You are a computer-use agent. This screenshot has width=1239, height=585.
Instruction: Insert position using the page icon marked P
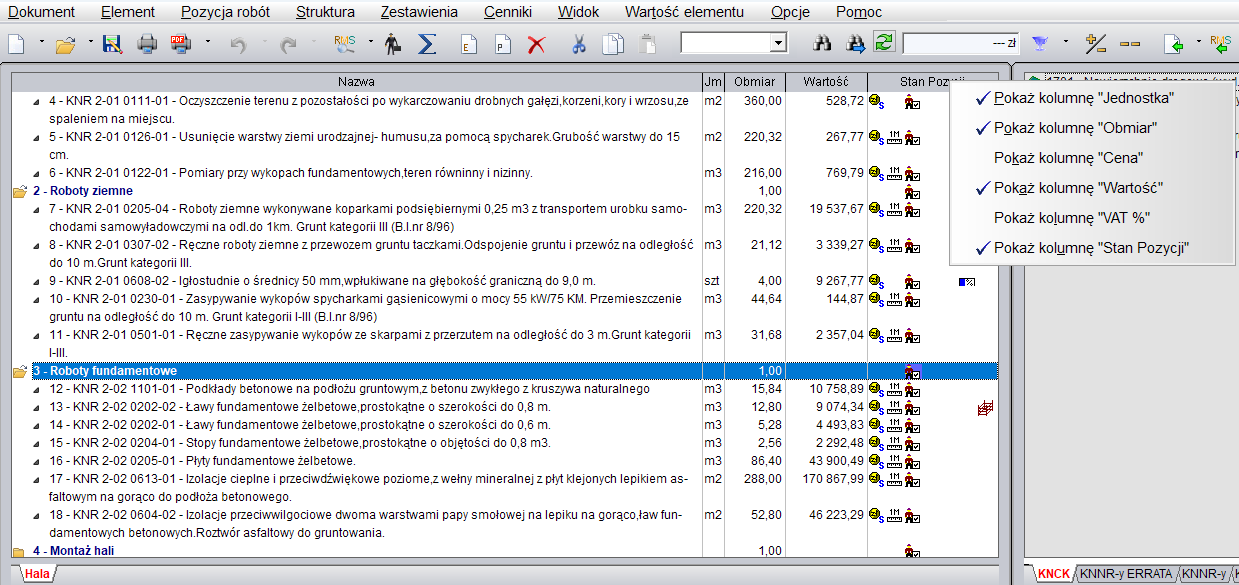click(x=501, y=44)
